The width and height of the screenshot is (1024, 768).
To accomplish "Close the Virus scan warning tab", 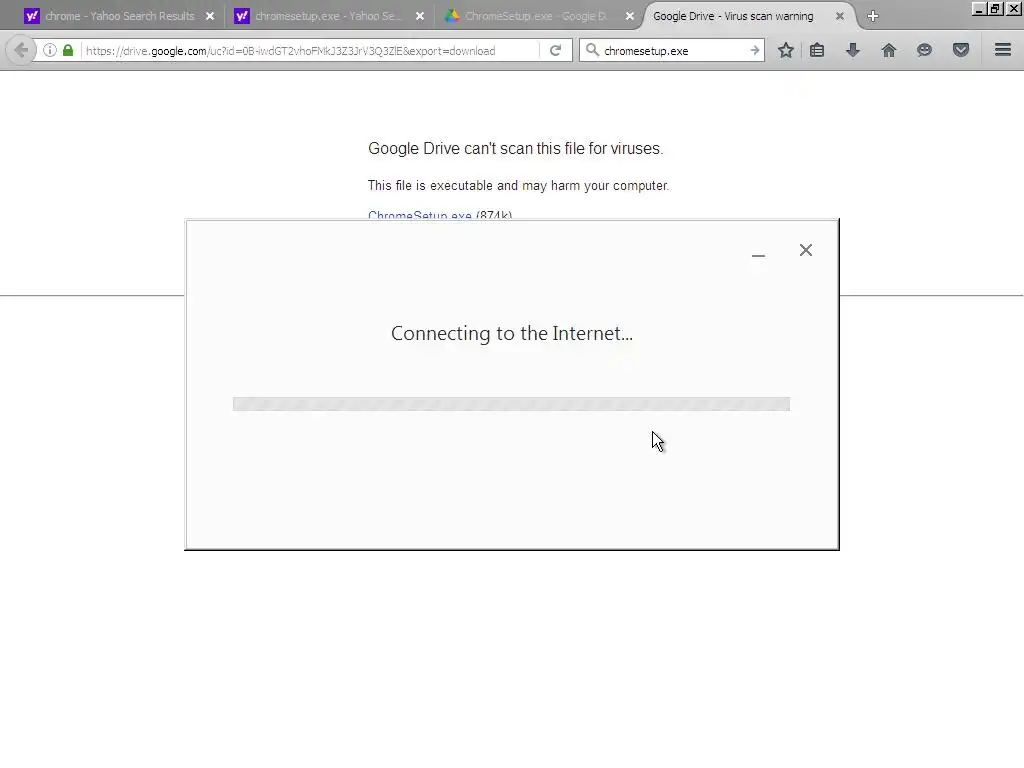I will click(840, 16).
